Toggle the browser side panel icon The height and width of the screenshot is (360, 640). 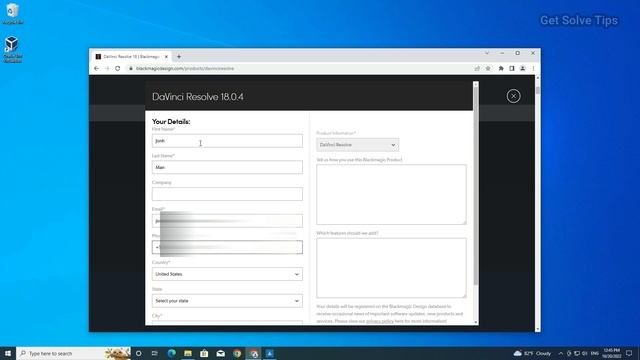point(511,69)
